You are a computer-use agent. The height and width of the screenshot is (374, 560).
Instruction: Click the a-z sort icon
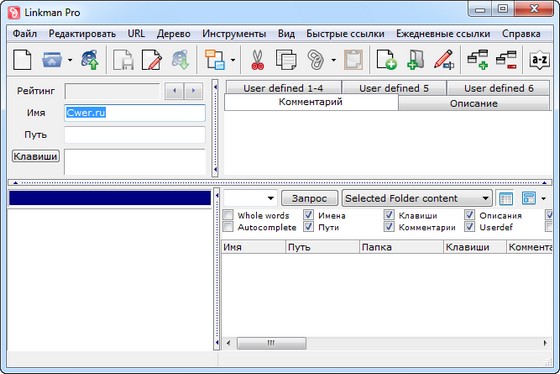click(x=539, y=60)
